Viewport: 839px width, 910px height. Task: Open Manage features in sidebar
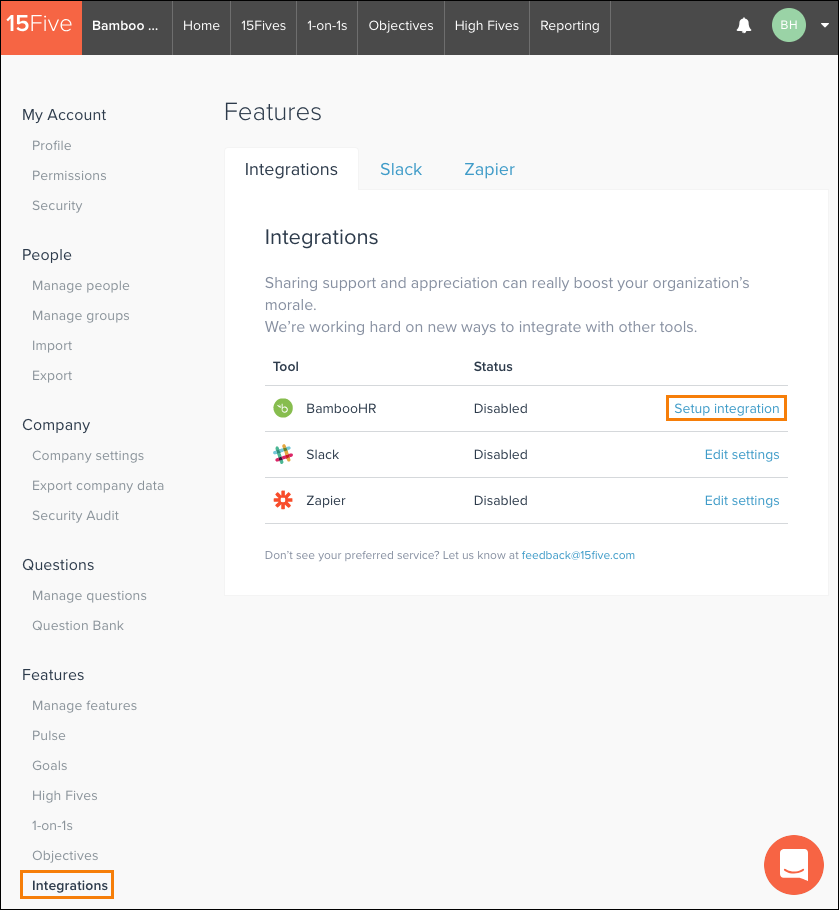point(85,706)
